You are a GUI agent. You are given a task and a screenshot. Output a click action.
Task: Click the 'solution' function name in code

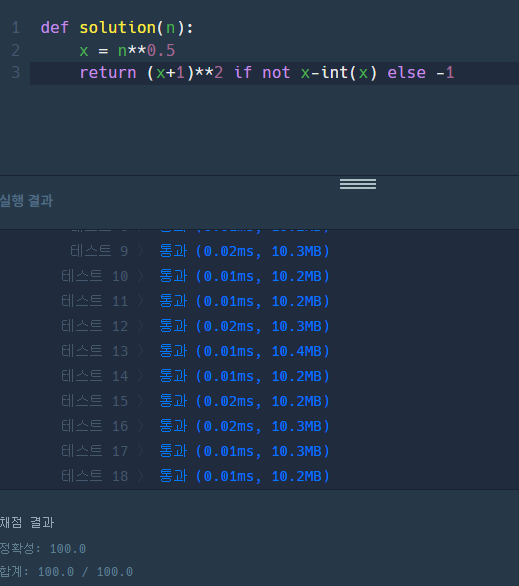pos(117,28)
